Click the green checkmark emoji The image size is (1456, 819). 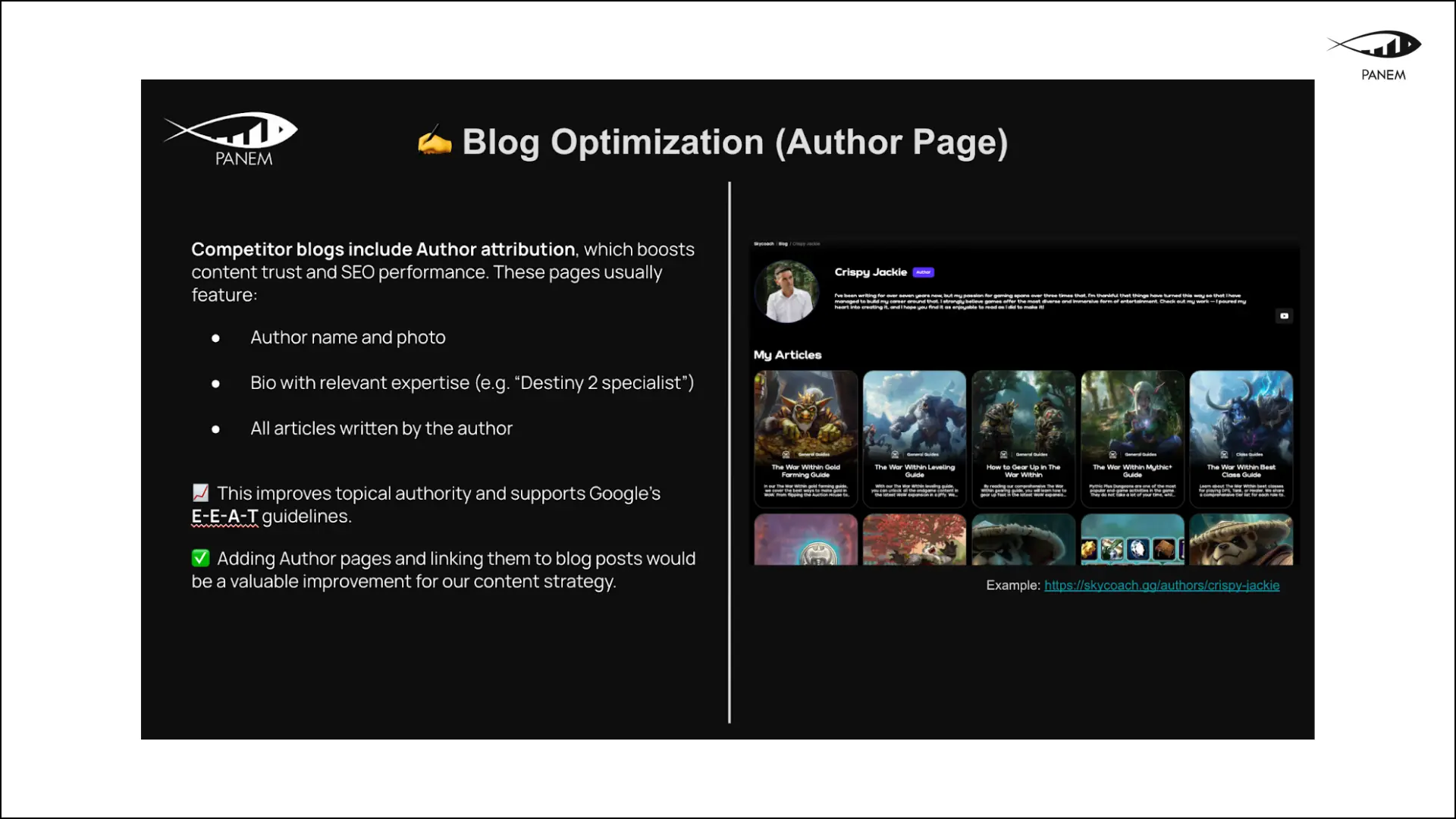point(200,558)
